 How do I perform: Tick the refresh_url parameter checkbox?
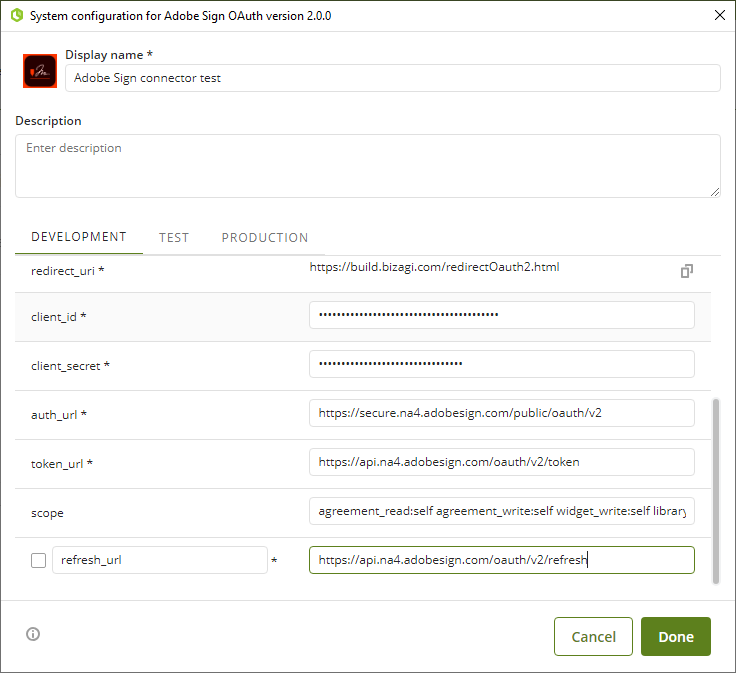(38, 560)
